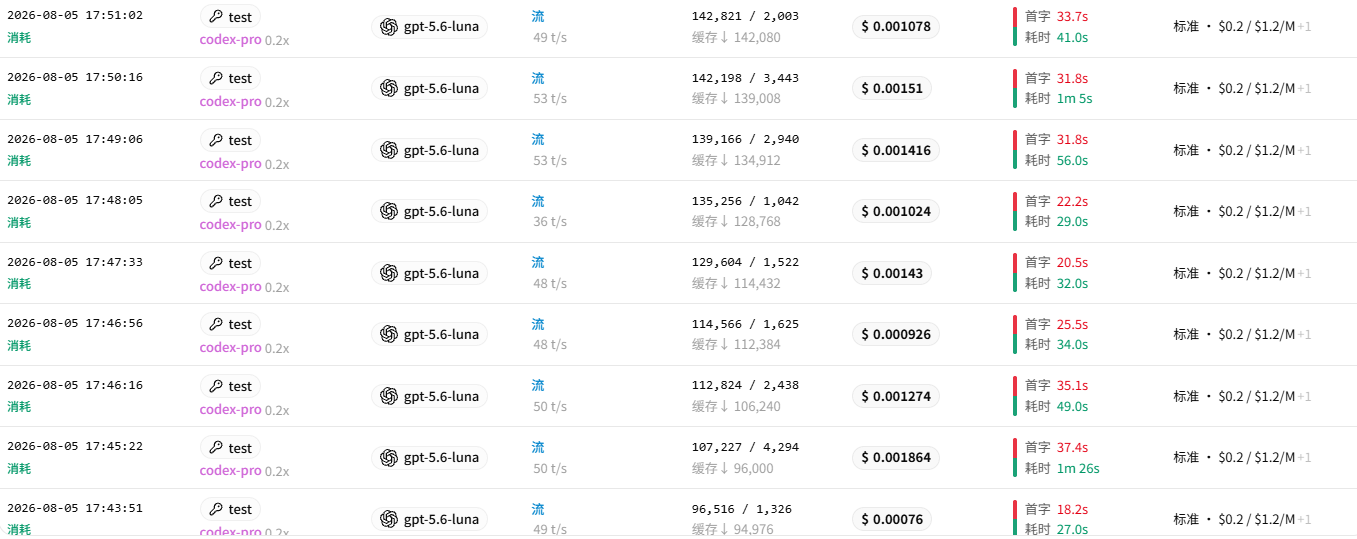The image size is (1357, 539).
Task: Click the +1 pricing extra in the 17:45:22 row
Action: point(1304,457)
